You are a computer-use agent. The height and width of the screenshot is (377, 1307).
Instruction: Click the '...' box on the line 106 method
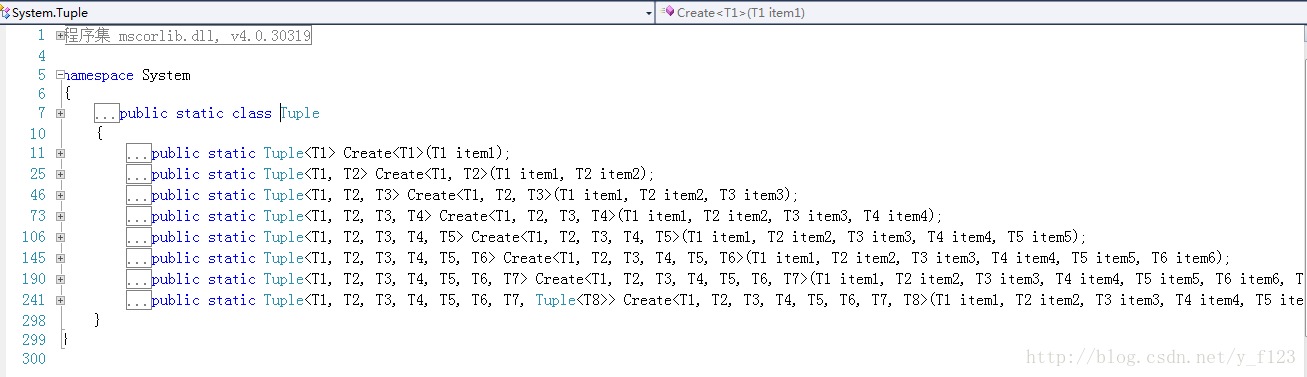tap(138, 237)
